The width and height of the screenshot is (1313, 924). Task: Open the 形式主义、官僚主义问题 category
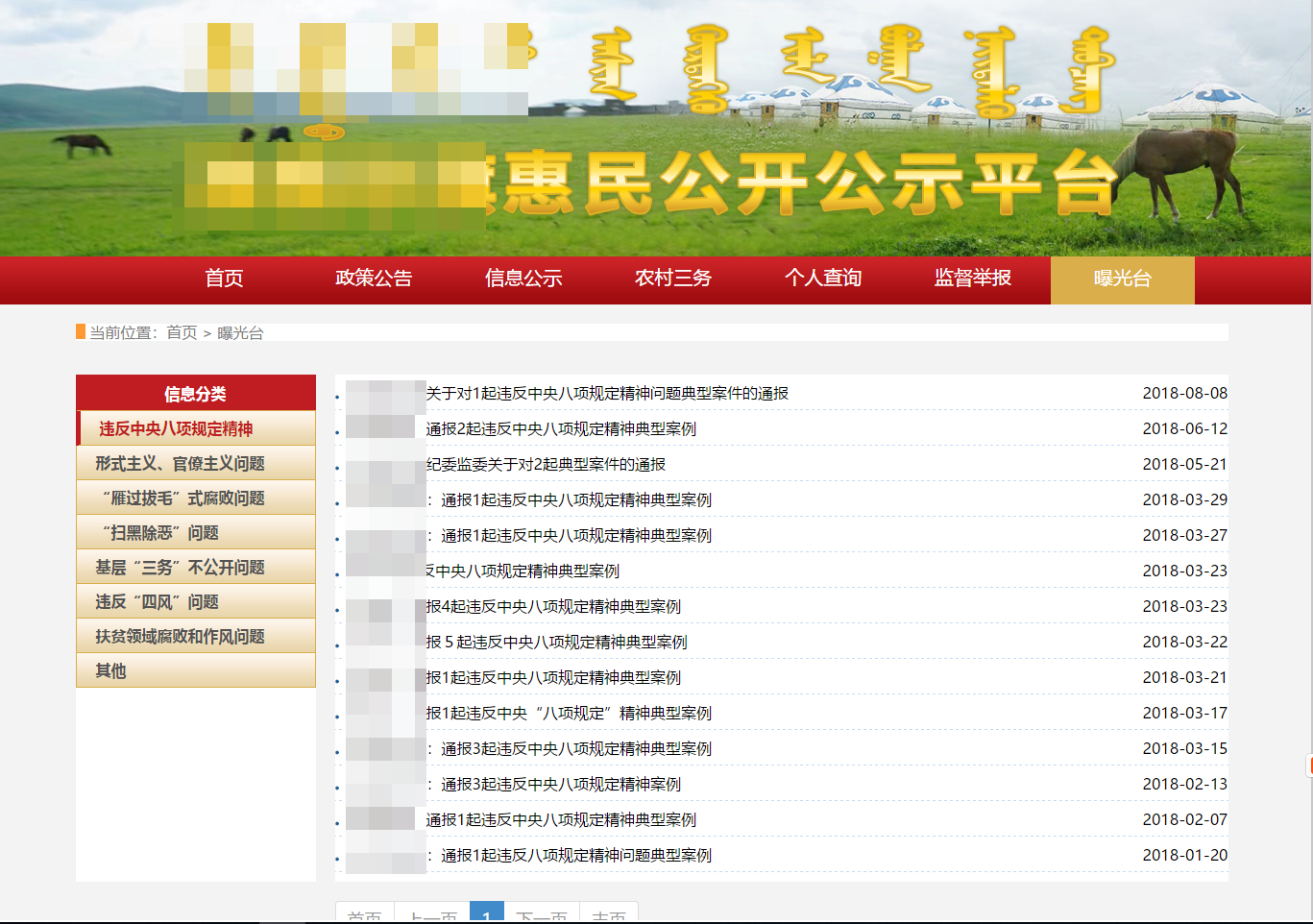(x=196, y=462)
